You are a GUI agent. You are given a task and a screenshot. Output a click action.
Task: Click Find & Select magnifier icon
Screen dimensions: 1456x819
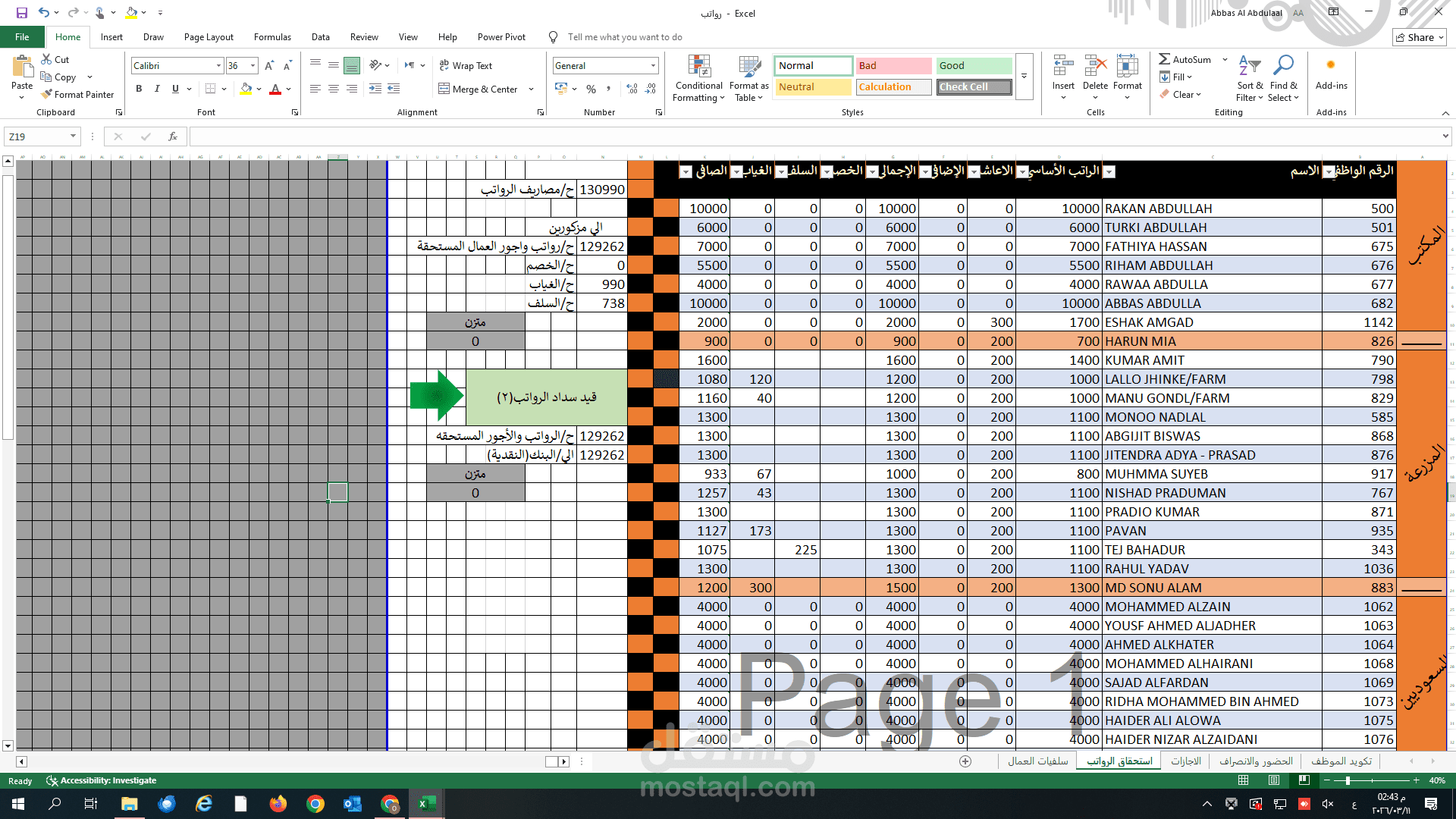pyautogui.click(x=1283, y=66)
